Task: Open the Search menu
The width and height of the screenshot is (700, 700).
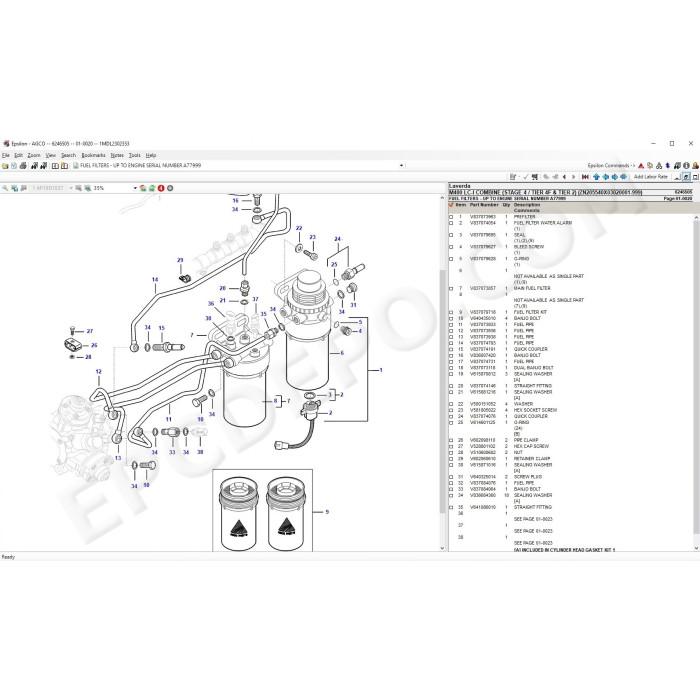Action: pos(68,155)
